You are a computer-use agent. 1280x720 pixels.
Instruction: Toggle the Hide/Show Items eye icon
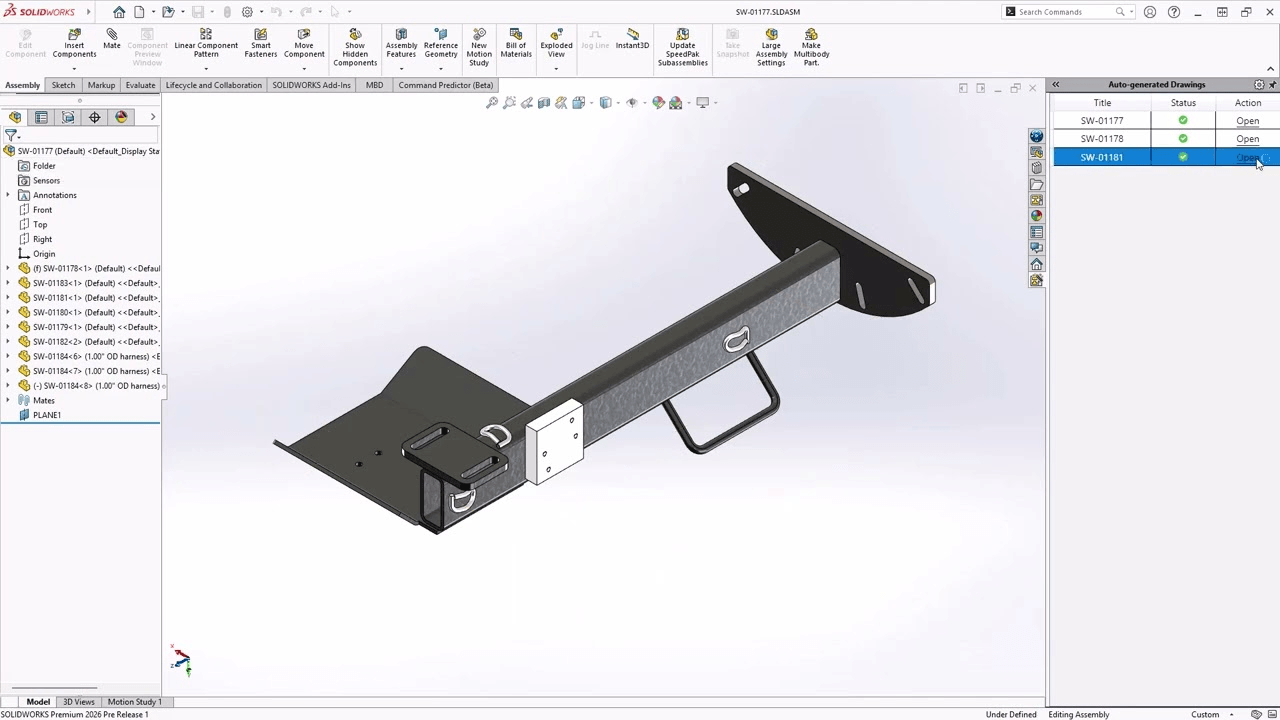click(632, 102)
